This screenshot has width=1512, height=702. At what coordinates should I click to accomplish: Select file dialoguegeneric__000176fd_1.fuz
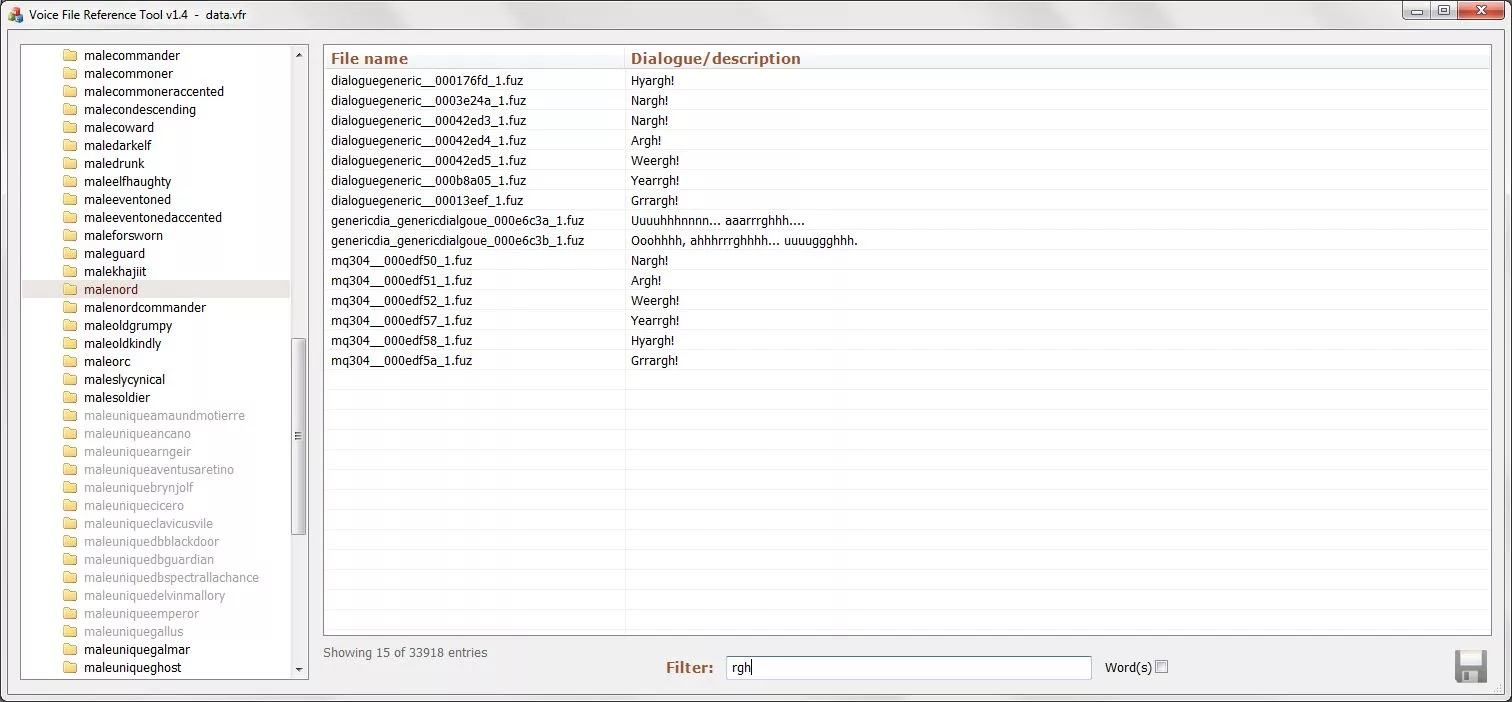click(428, 81)
